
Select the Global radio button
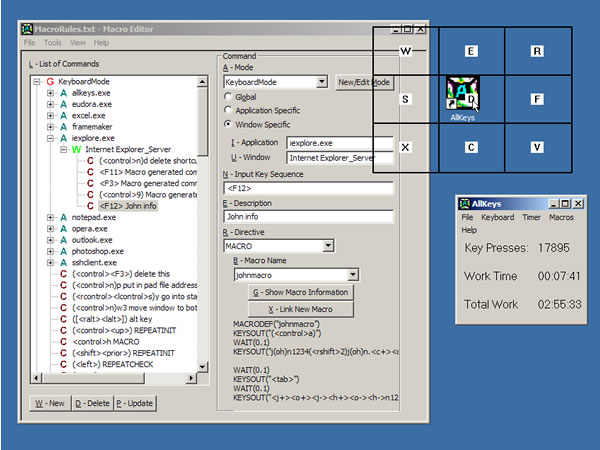coord(228,96)
